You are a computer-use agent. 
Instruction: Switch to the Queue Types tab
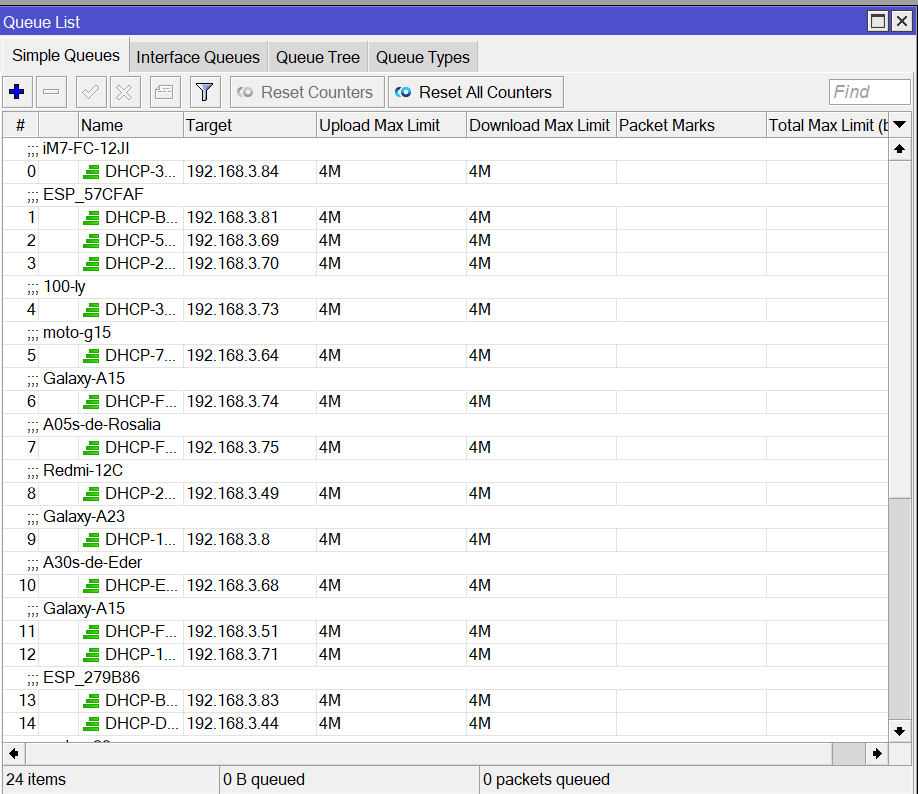coord(422,57)
